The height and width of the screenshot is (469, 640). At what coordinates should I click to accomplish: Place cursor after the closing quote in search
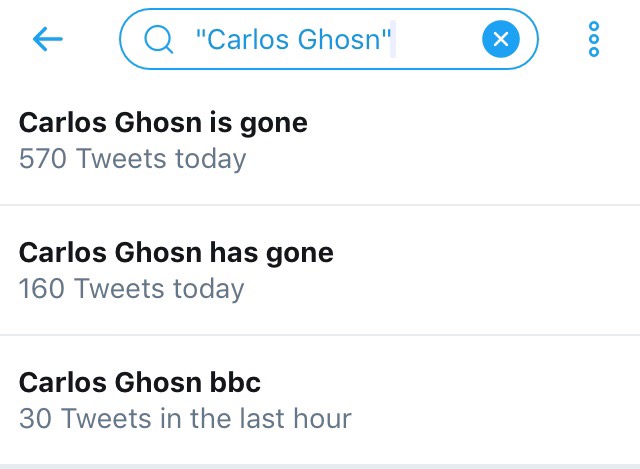pos(397,39)
